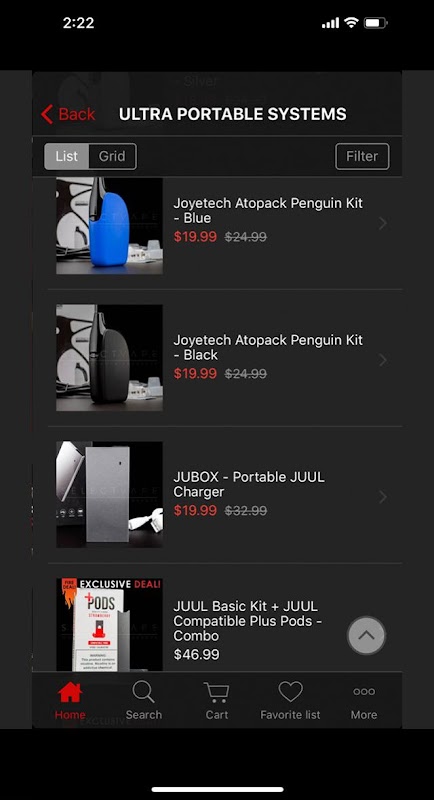434x800 pixels.
Task: Open the black Penguin Kit thumbnail
Action: [110, 358]
